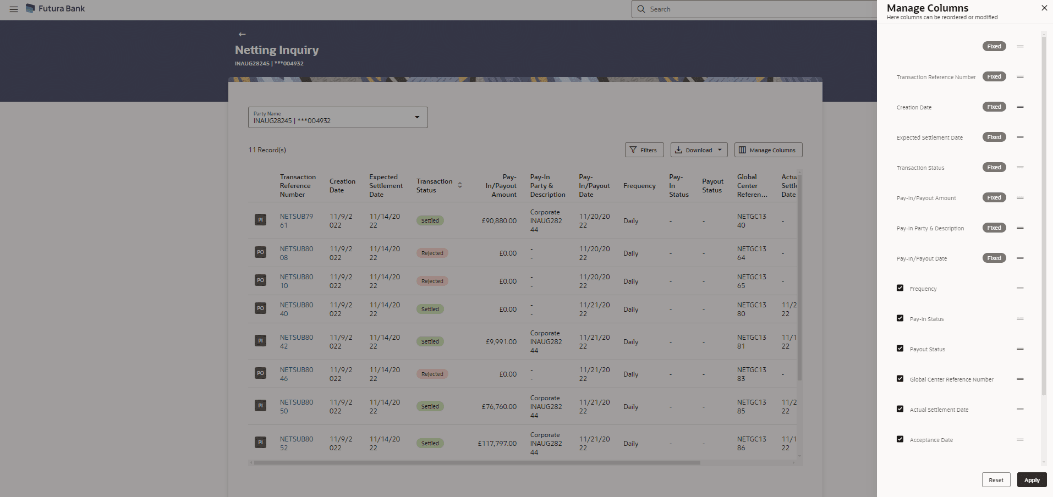Uncheck the Payout Status column checkbox
The height and width of the screenshot is (497, 1053).
[x=900, y=349]
